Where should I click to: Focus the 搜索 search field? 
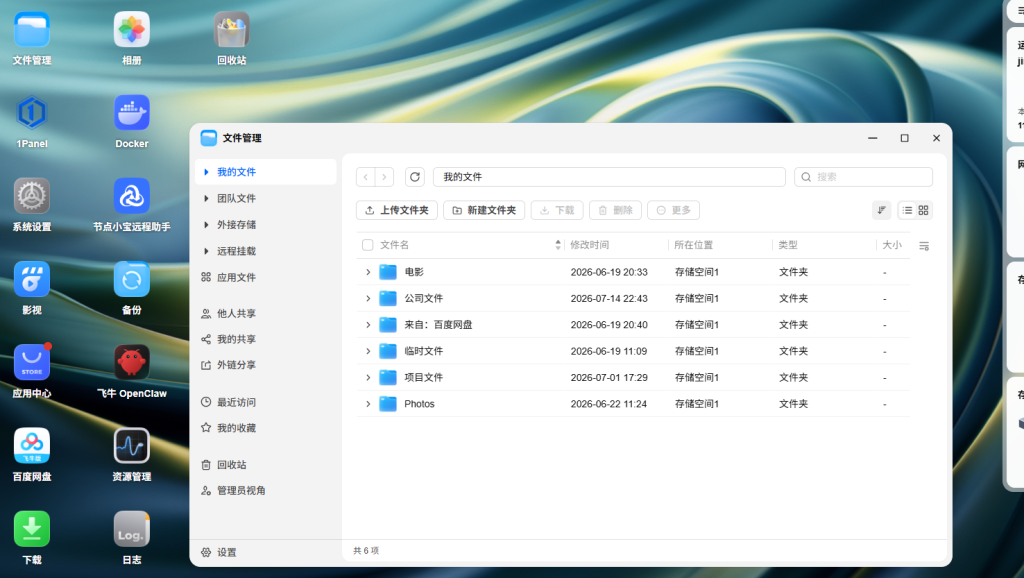point(863,177)
